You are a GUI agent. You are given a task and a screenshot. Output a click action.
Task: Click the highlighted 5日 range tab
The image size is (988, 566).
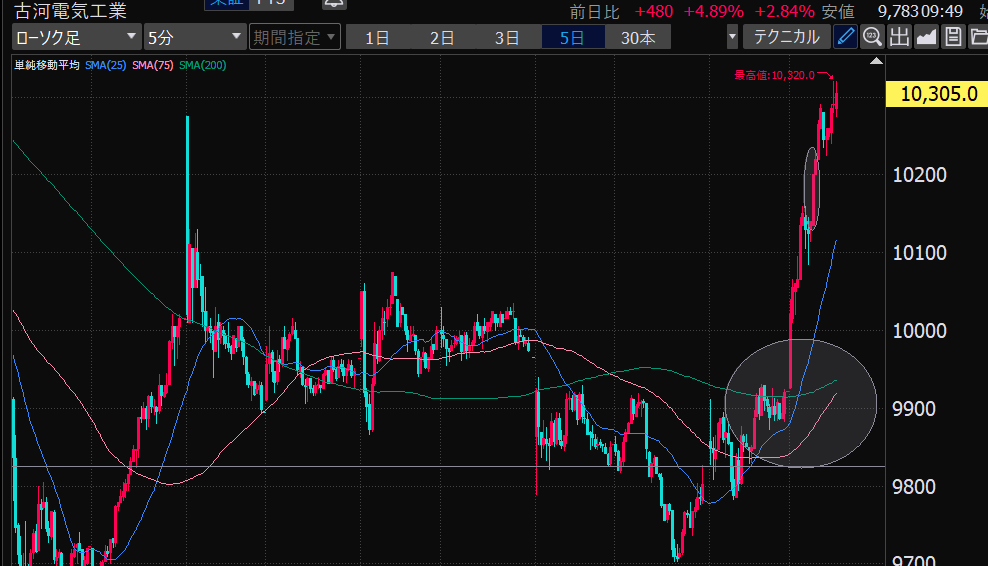(573, 38)
